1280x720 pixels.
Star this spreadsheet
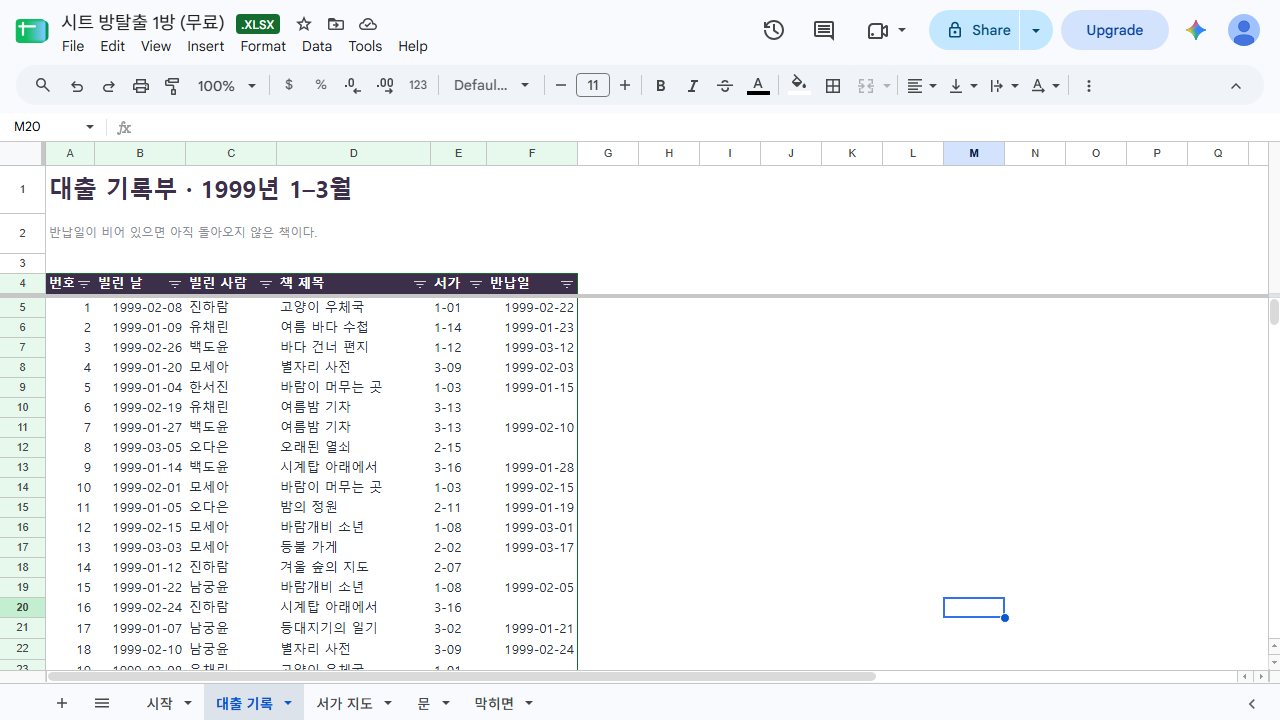tap(304, 24)
